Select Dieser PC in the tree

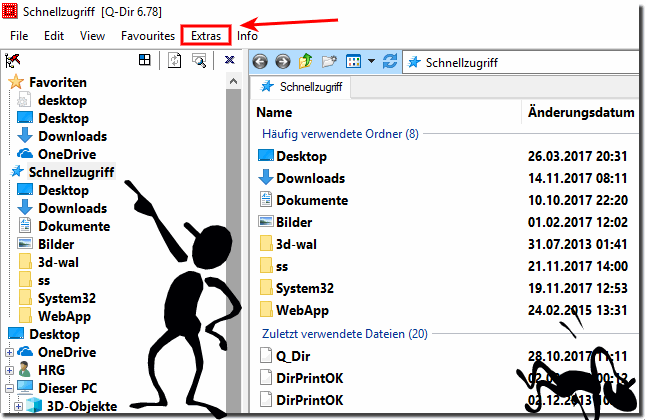(x=68, y=388)
